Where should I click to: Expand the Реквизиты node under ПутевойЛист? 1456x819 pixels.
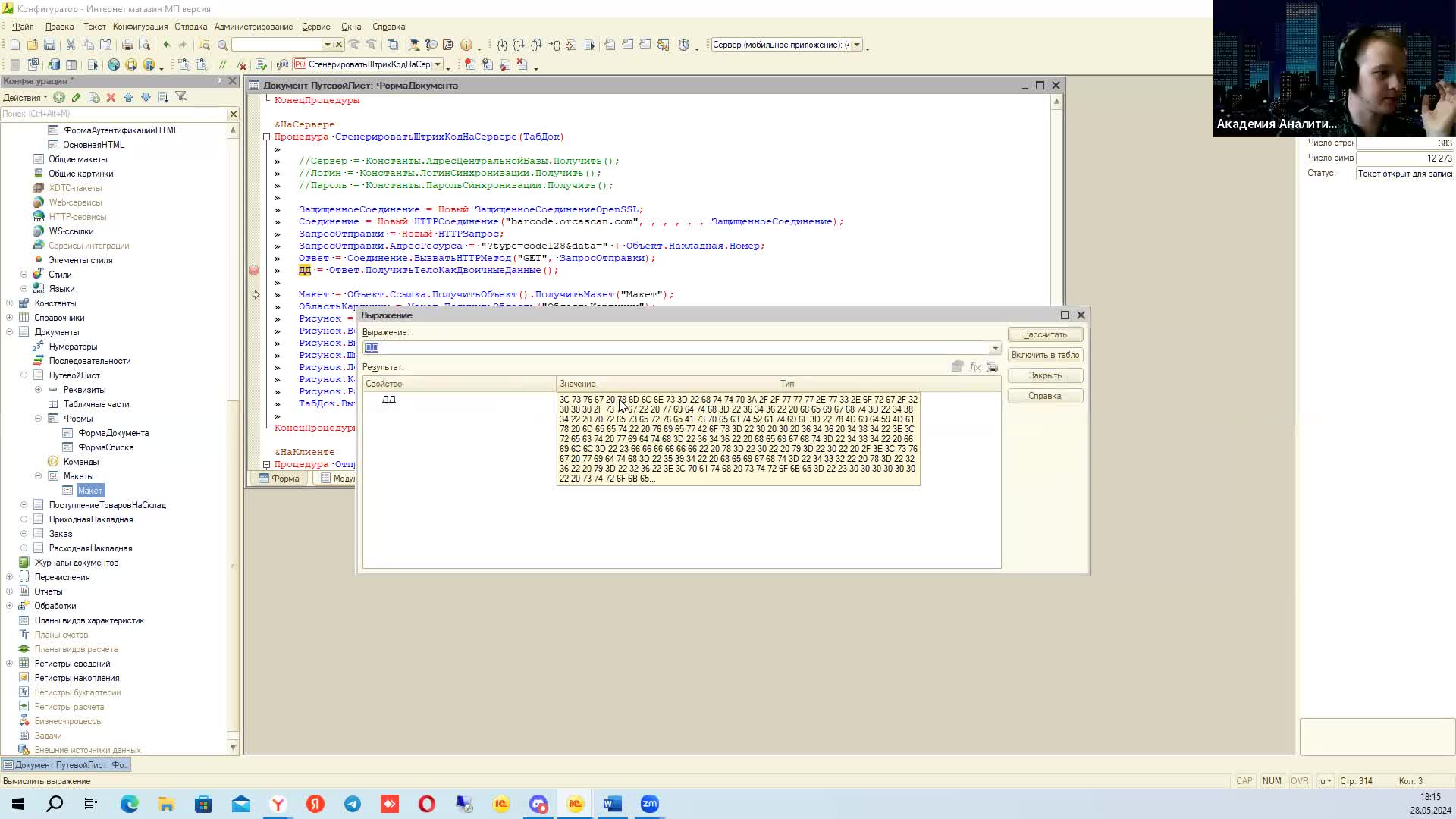click(x=38, y=390)
